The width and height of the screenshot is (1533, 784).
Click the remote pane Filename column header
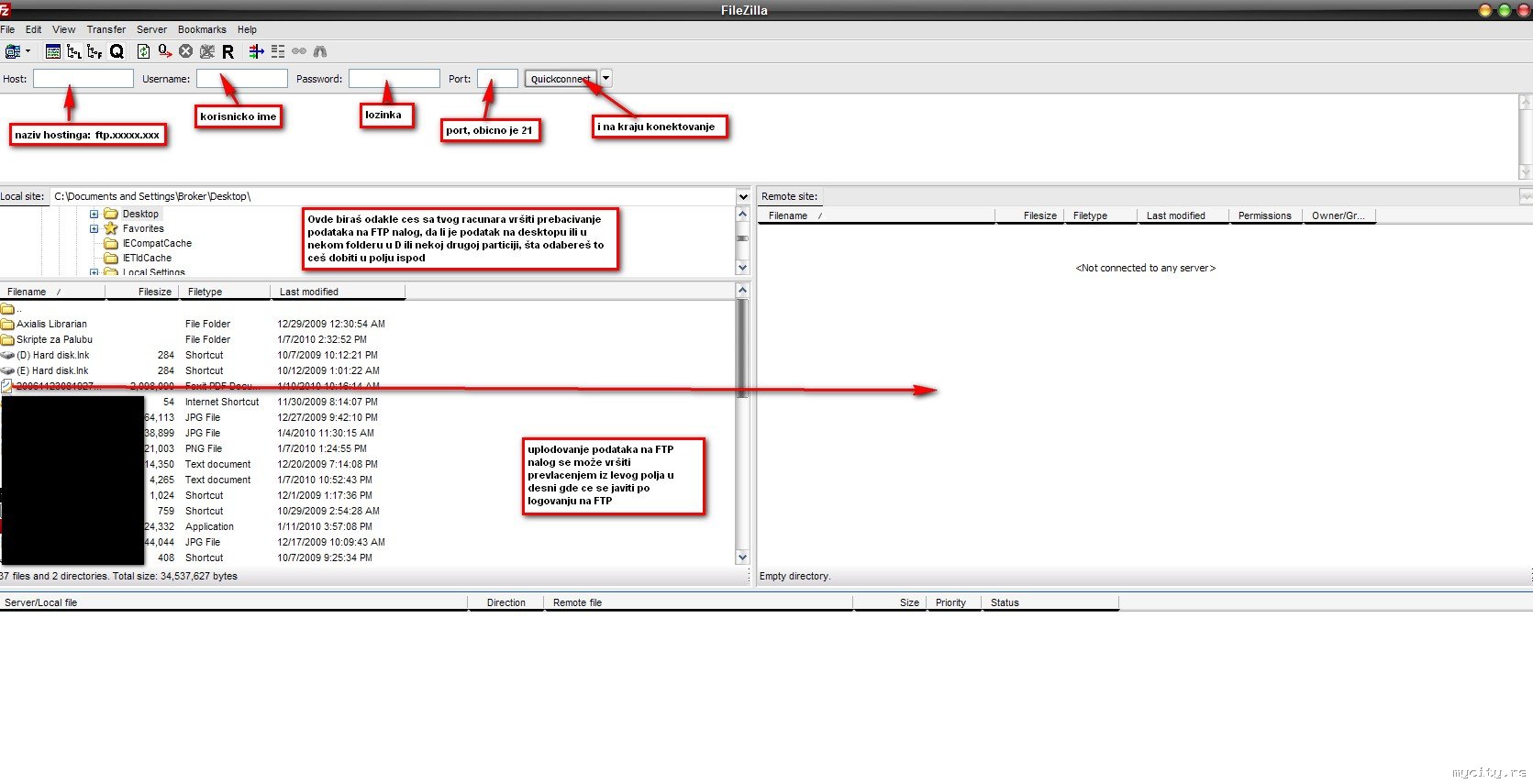(877, 215)
